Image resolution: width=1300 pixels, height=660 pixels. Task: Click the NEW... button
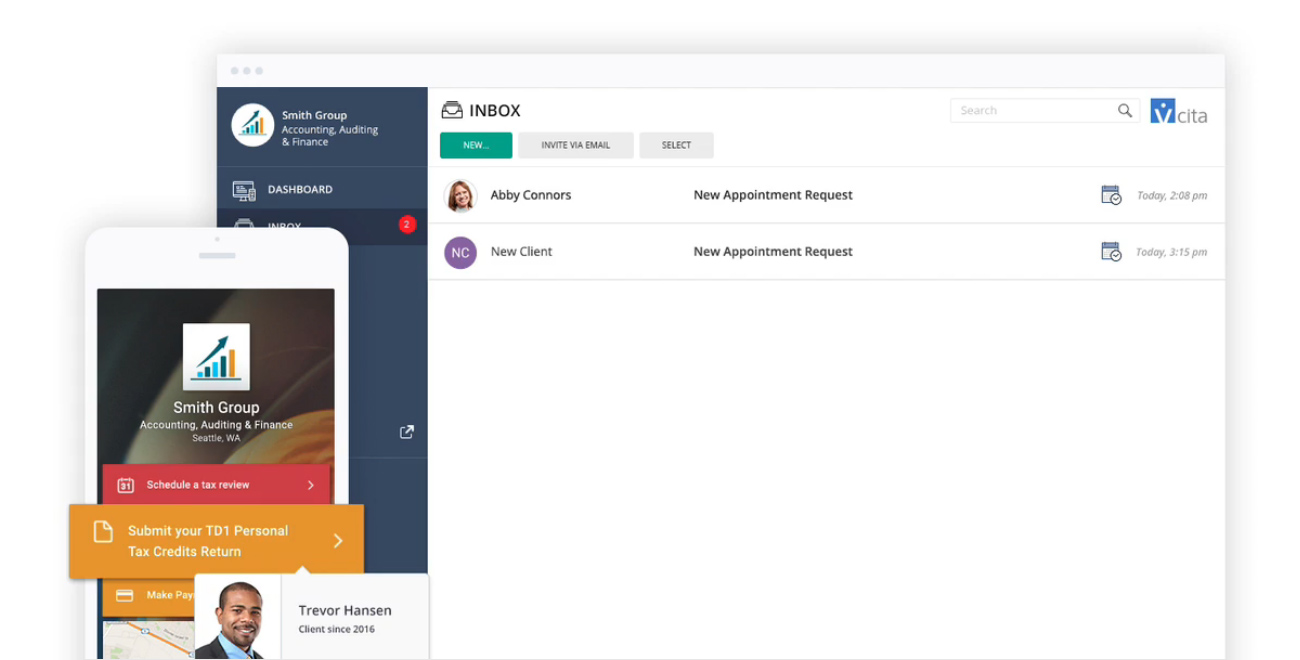[476, 145]
